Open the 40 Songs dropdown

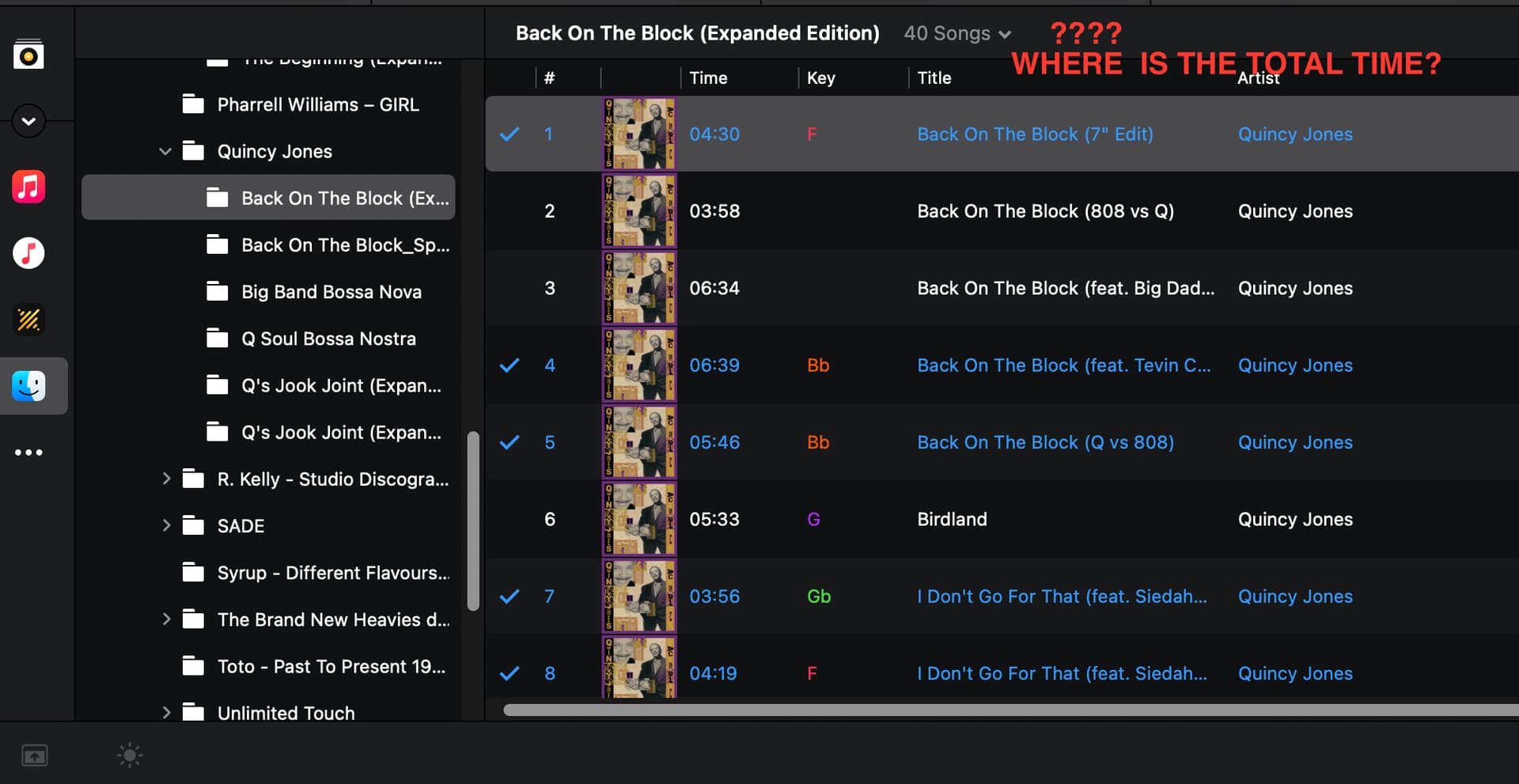pos(957,33)
